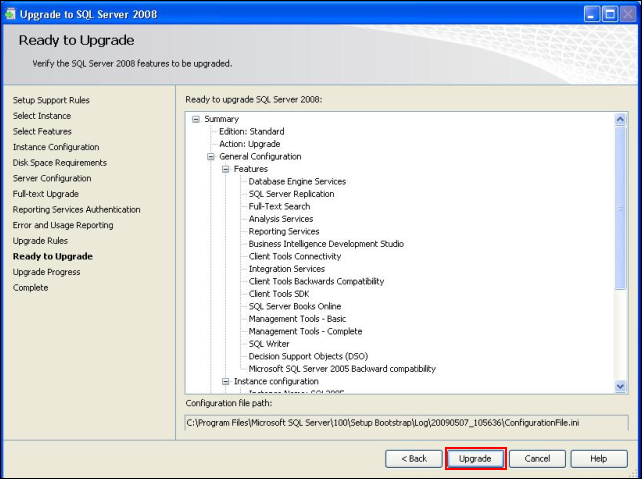The height and width of the screenshot is (479, 642).
Task: Click the SQL Server setup title bar icon
Action: click(12, 12)
